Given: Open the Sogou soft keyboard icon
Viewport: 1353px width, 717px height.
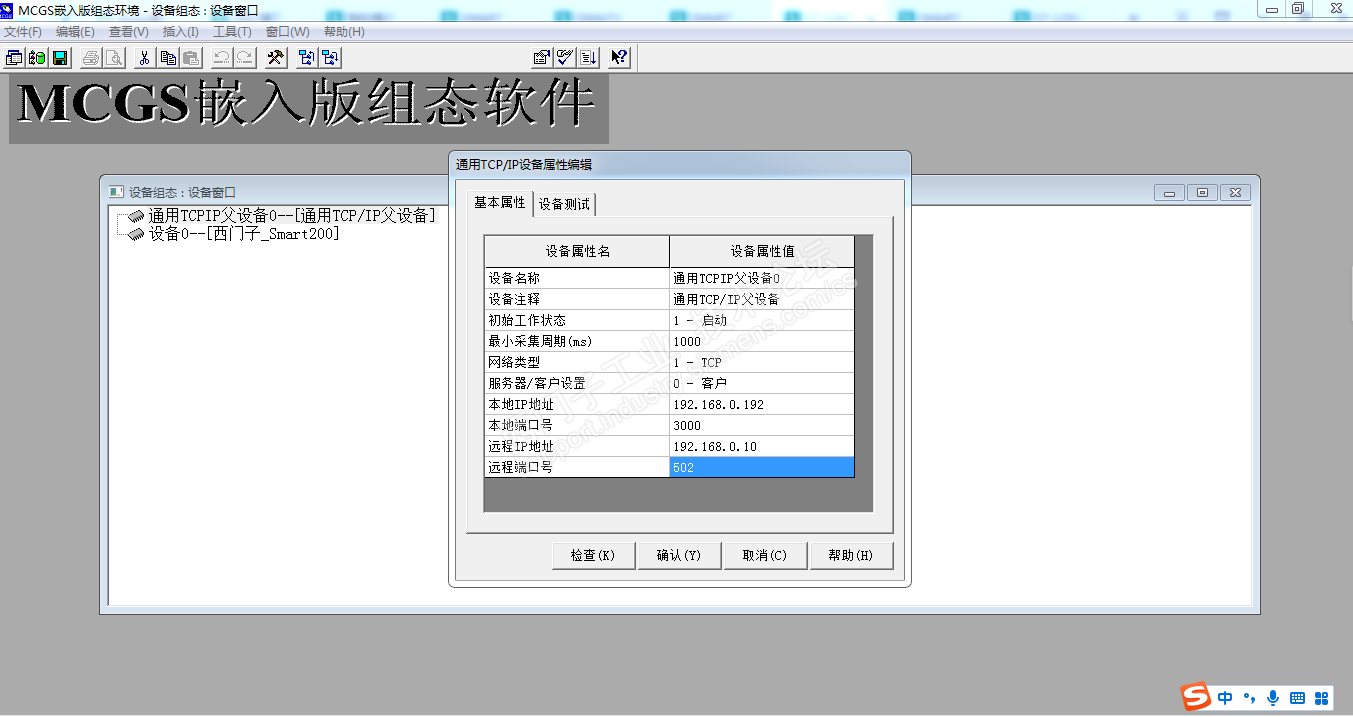Looking at the screenshot, I should pyautogui.click(x=1298, y=698).
